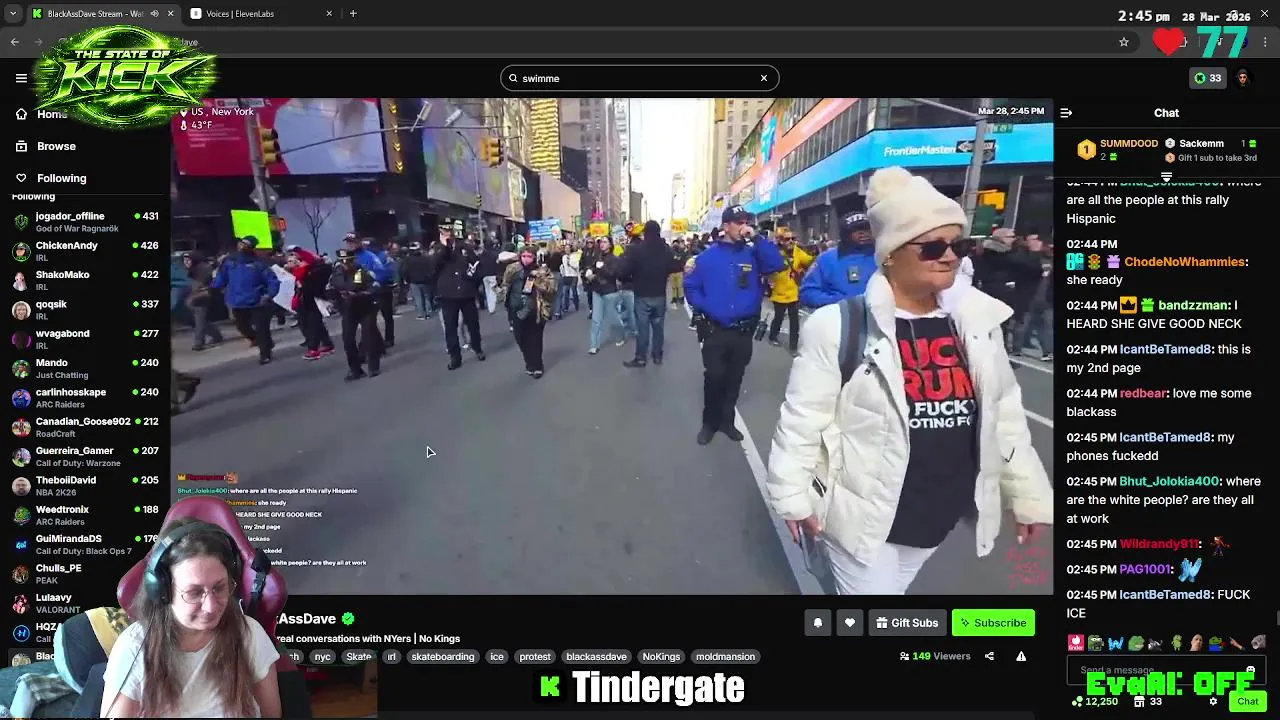Viewport: 1280px width, 720px height.
Task: Open Mando Just Chatting channel
Action: coord(85,368)
